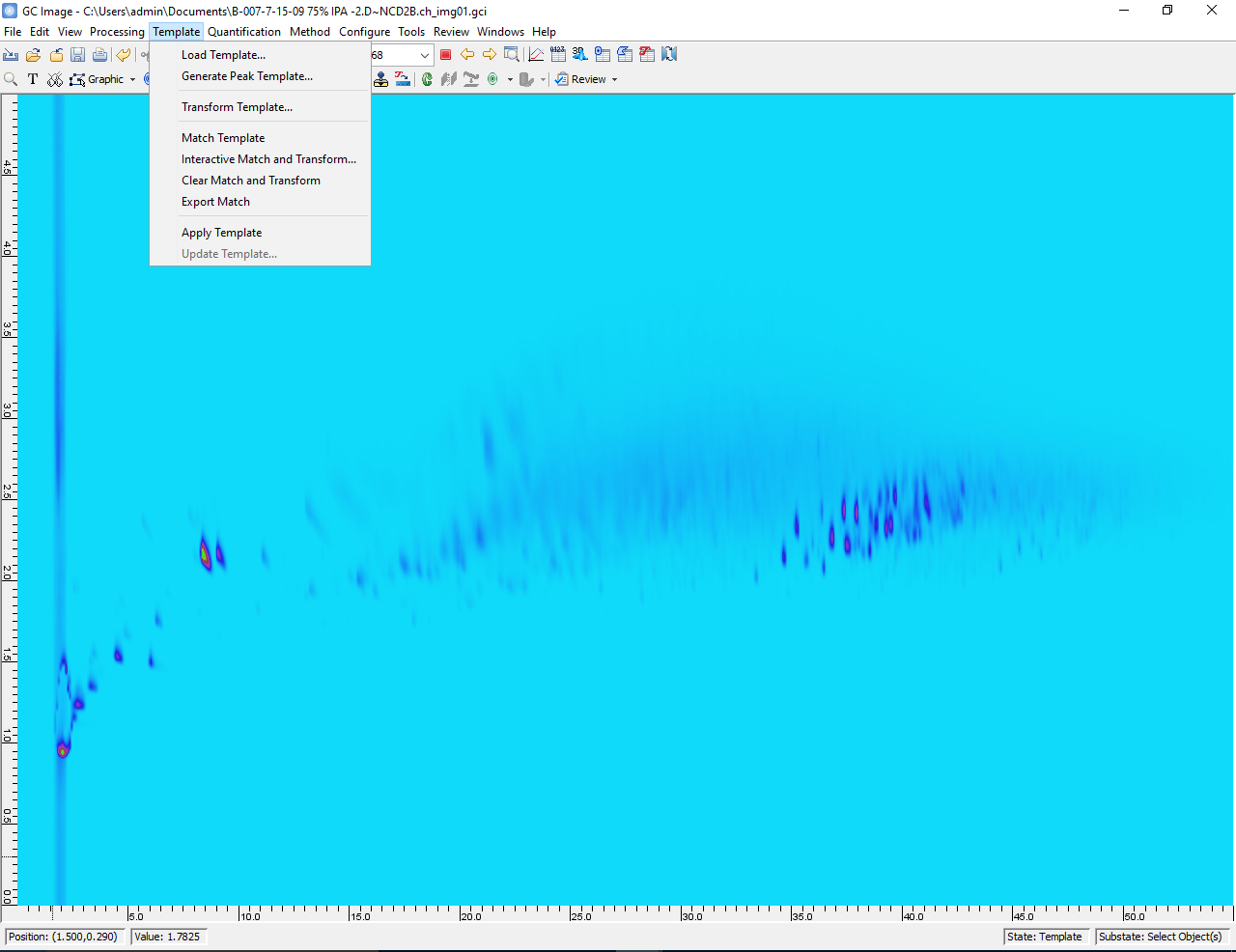This screenshot has height=952, width=1236.
Task: Click the Print icon in toolbar
Action: (99, 55)
